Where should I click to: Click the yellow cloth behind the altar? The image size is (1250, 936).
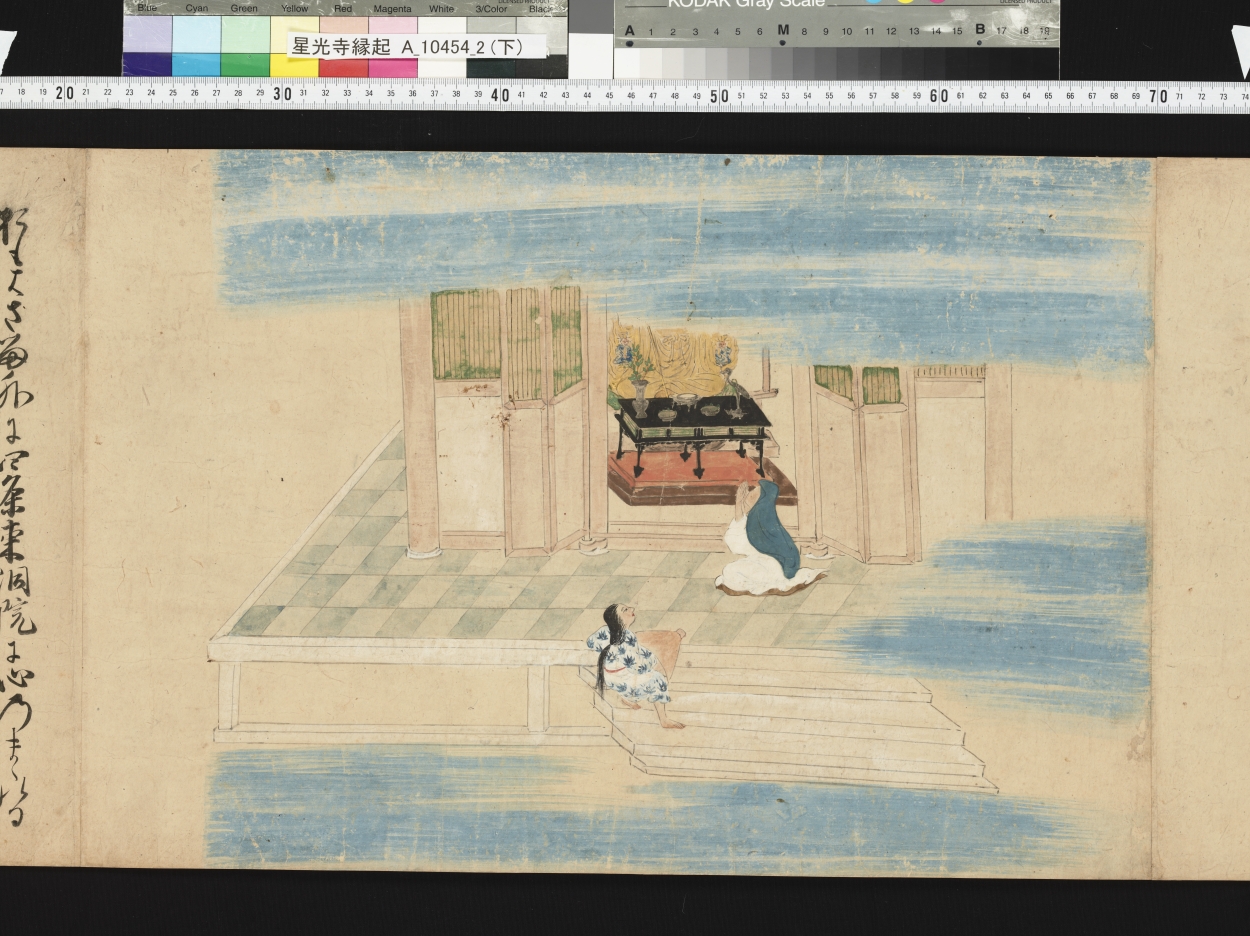tap(673, 362)
